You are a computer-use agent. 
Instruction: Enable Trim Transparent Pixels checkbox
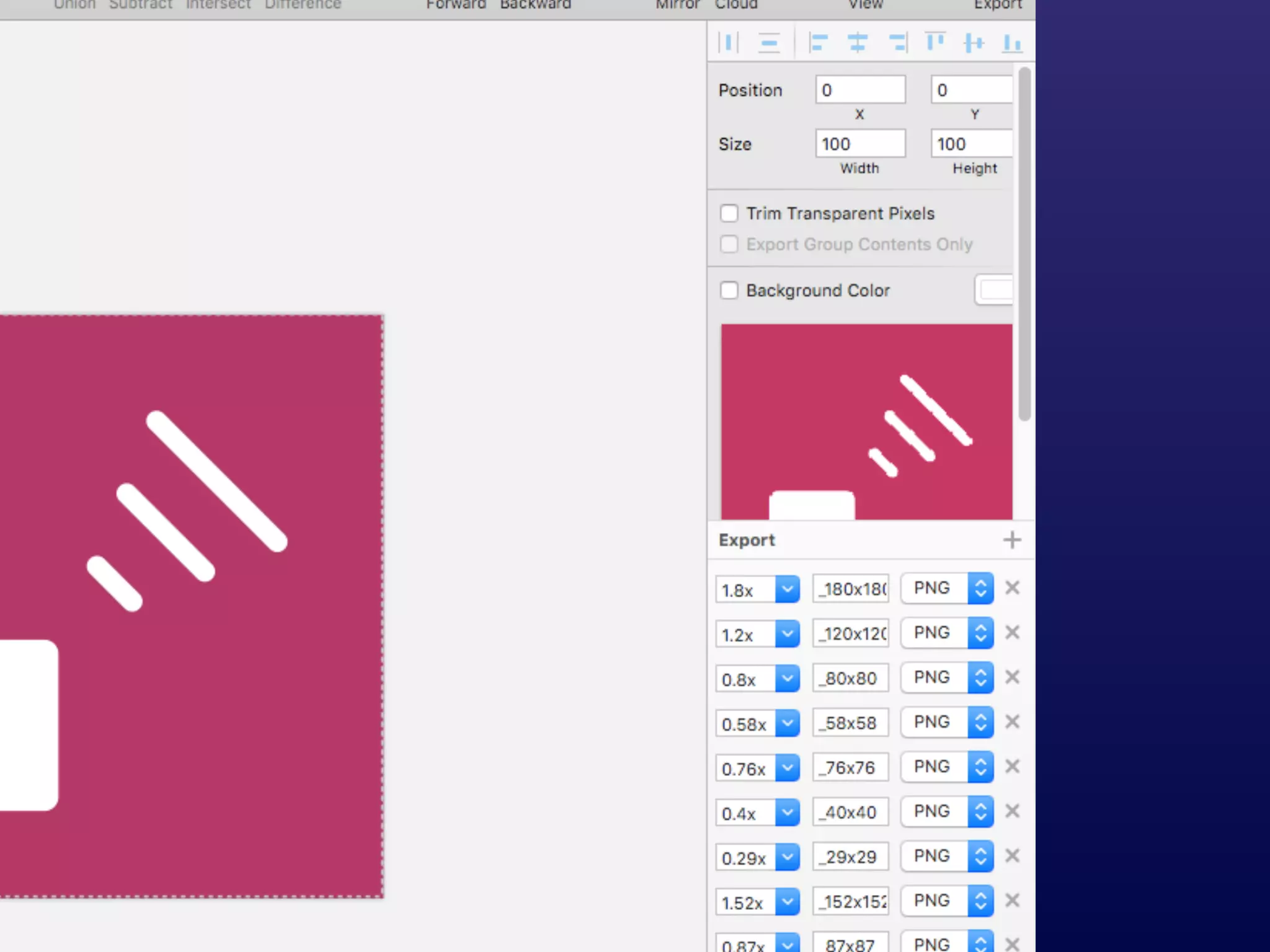729,213
